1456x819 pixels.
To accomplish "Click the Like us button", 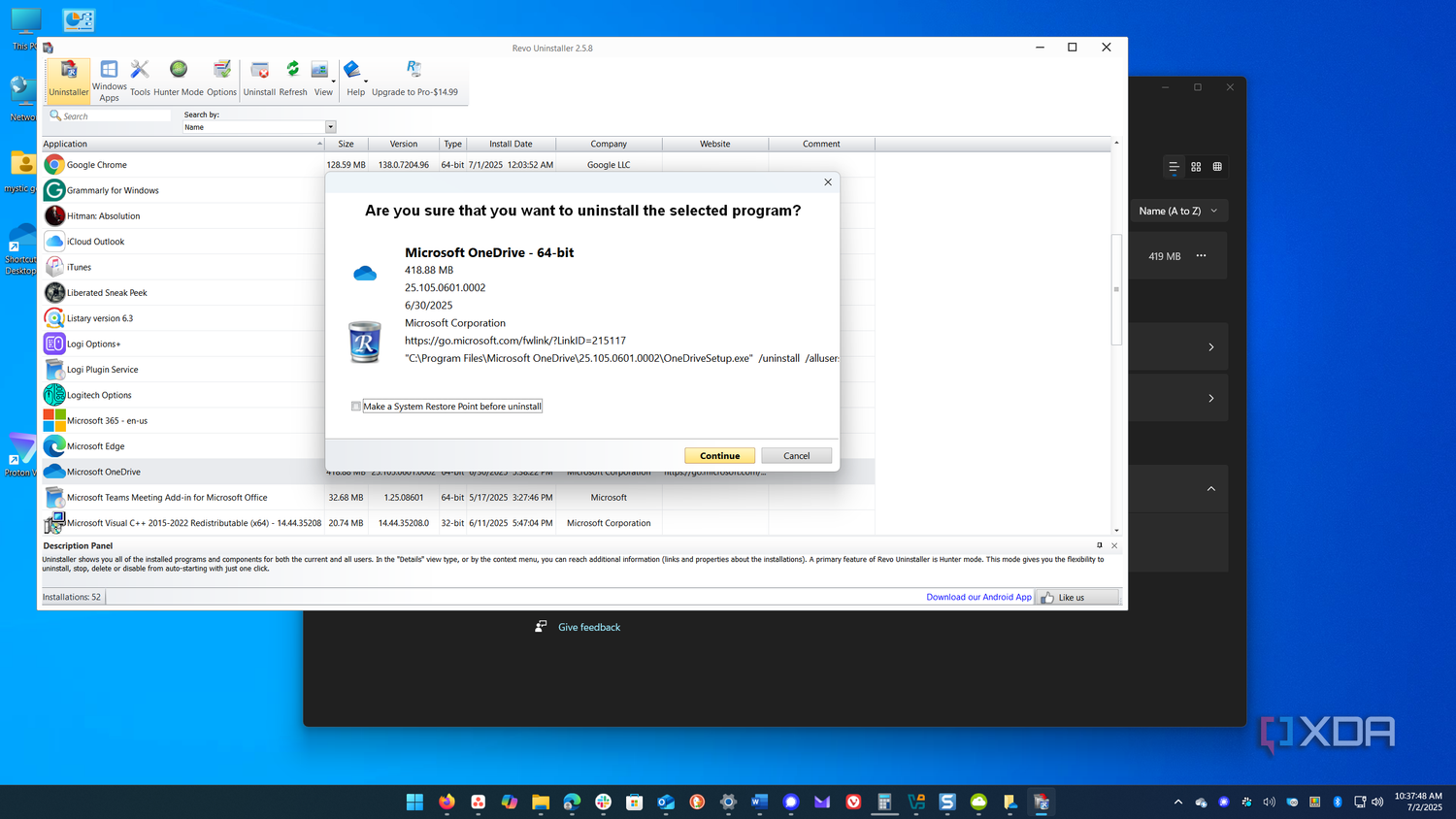I will (1076, 597).
